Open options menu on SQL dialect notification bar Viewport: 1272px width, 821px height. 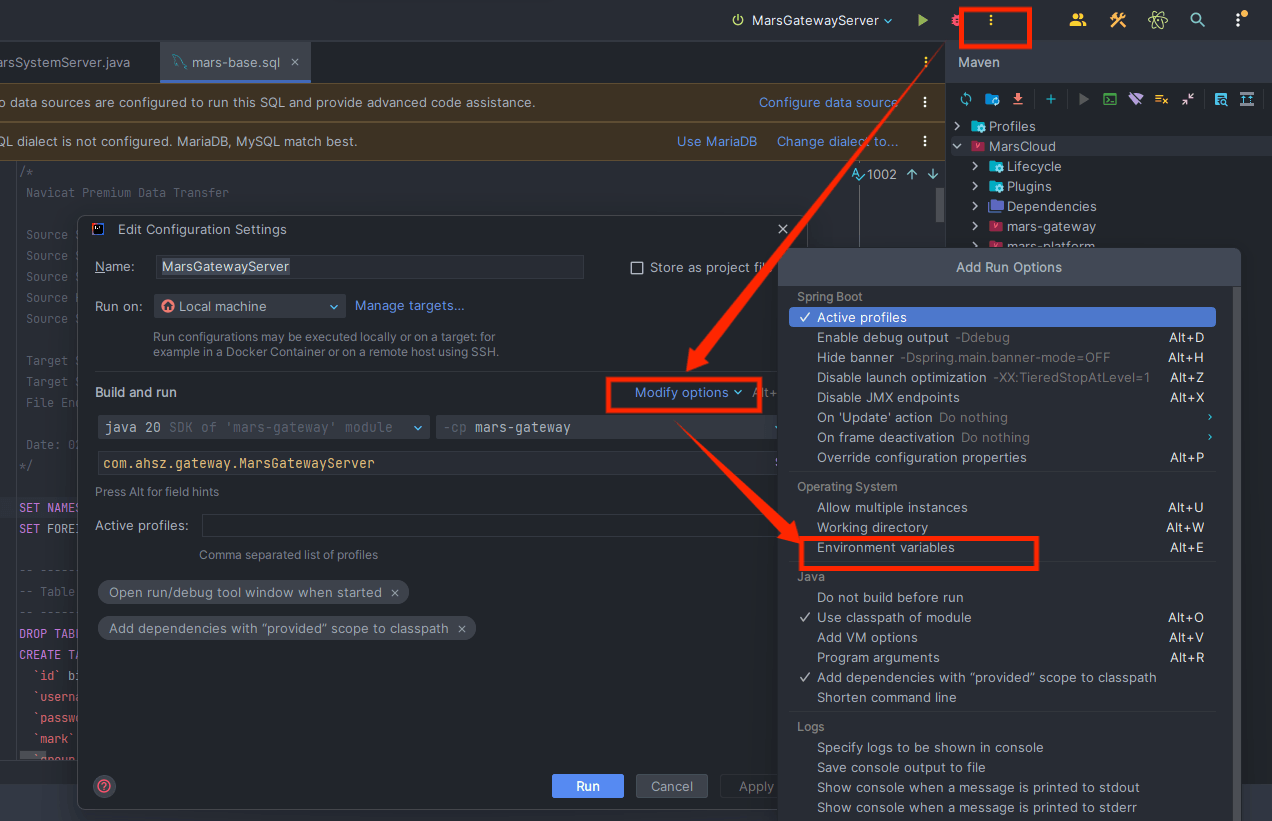pos(926,141)
